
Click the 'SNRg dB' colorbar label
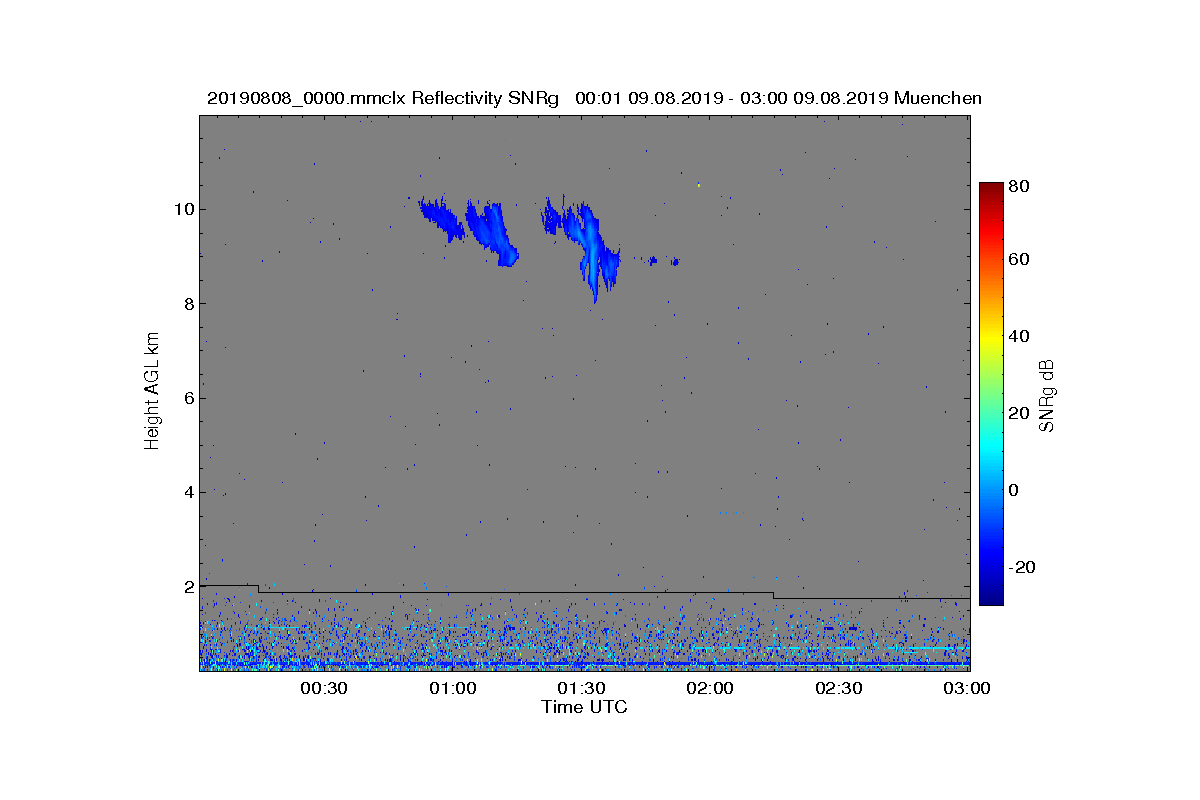[1048, 396]
